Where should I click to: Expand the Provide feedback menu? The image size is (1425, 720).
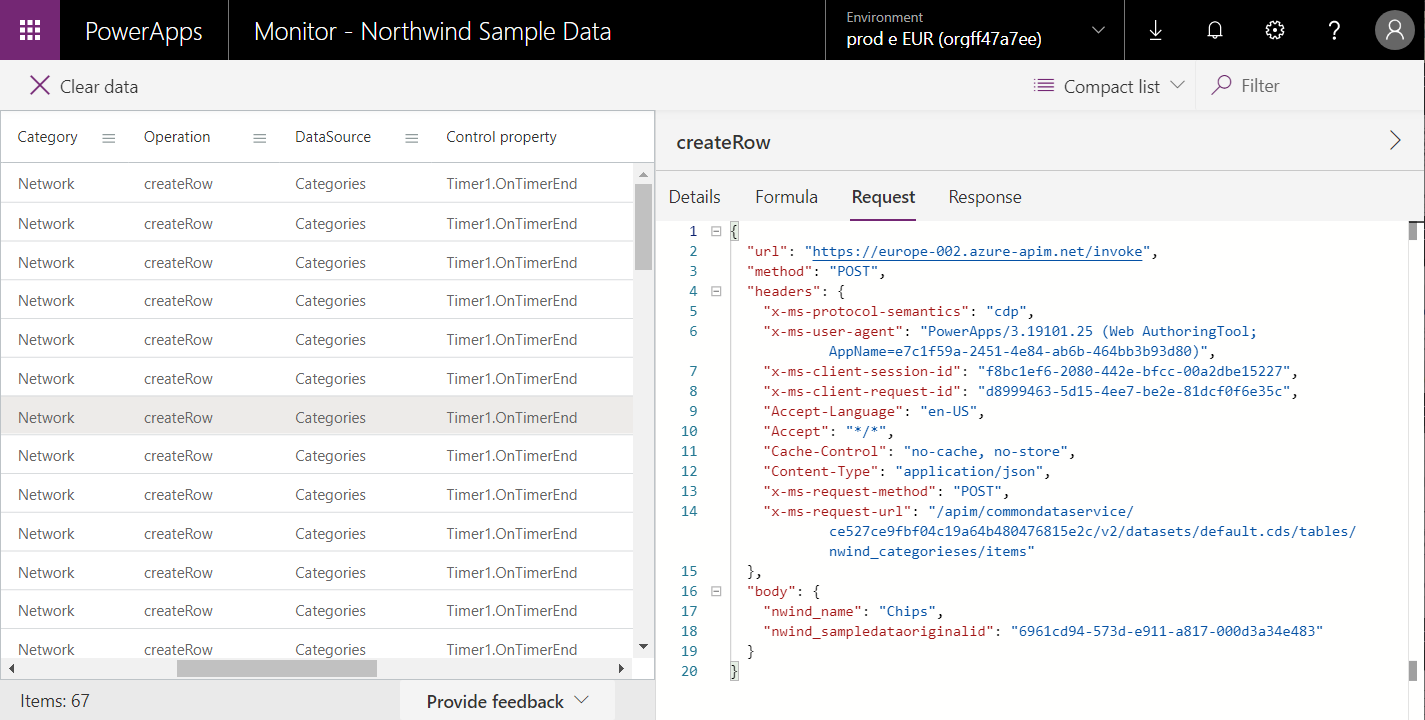507,701
